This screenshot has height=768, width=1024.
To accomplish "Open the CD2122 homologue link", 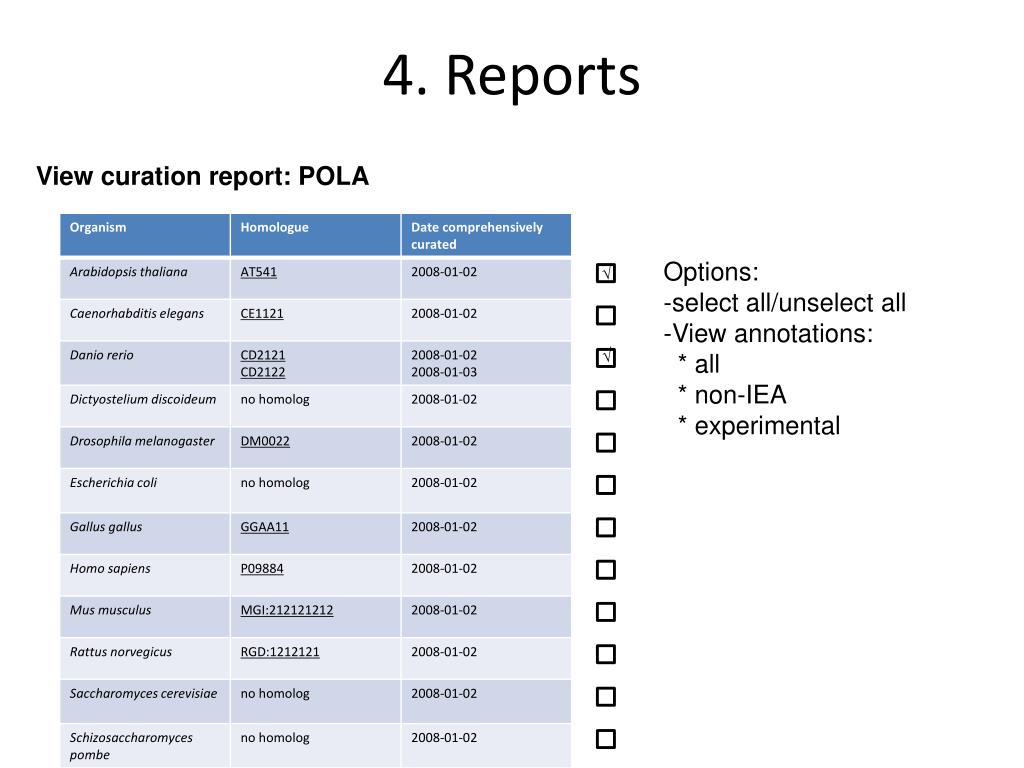I will pyautogui.click(x=263, y=372).
